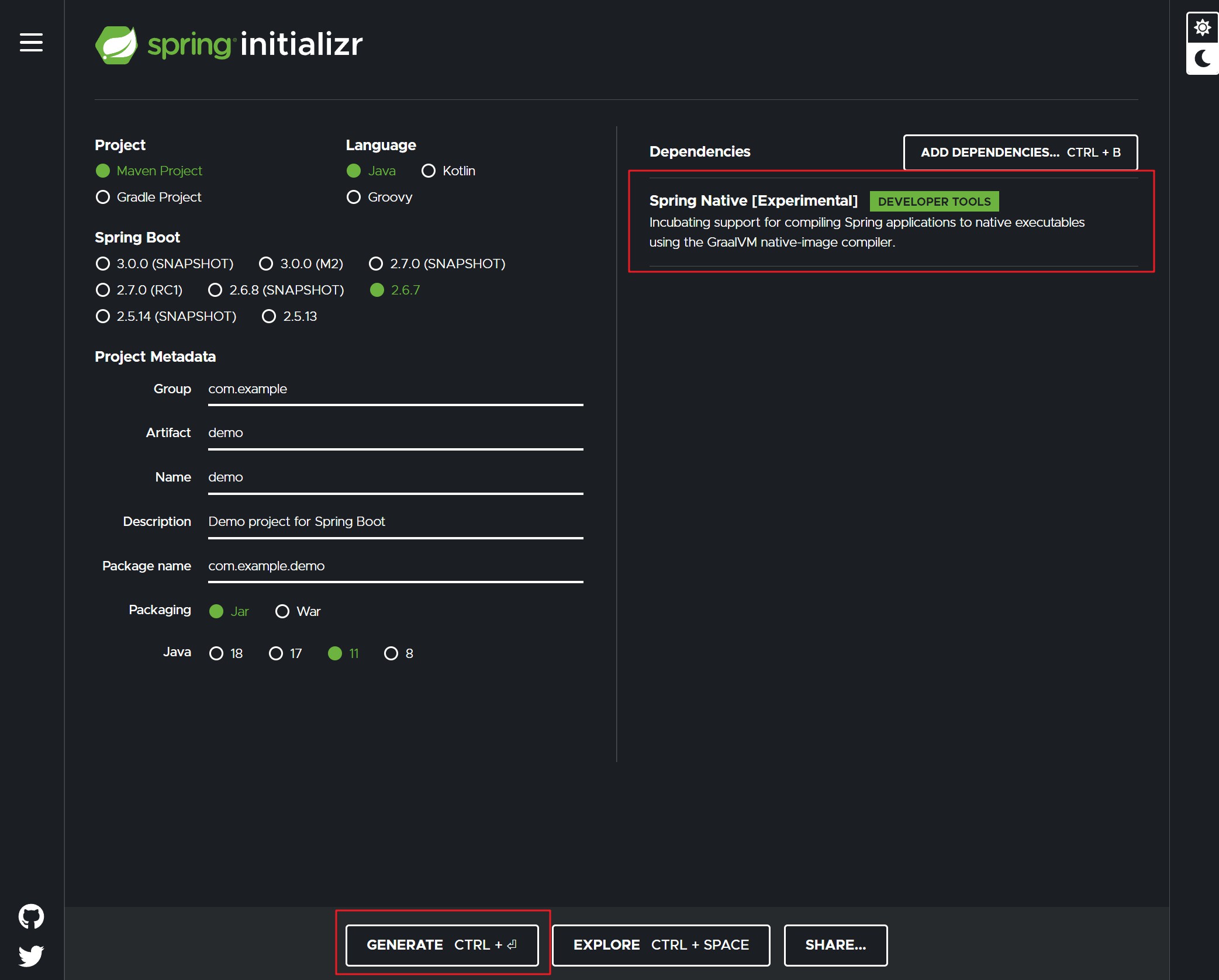Focus the Artifact input field
Screen dimensions: 1219x980
tap(396, 434)
